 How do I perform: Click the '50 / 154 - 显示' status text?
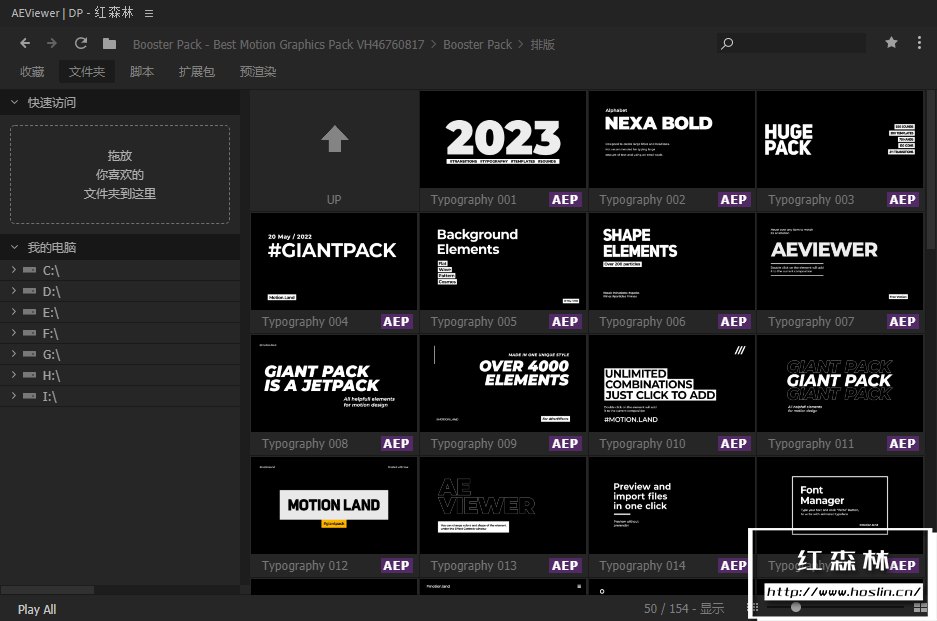point(684,608)
